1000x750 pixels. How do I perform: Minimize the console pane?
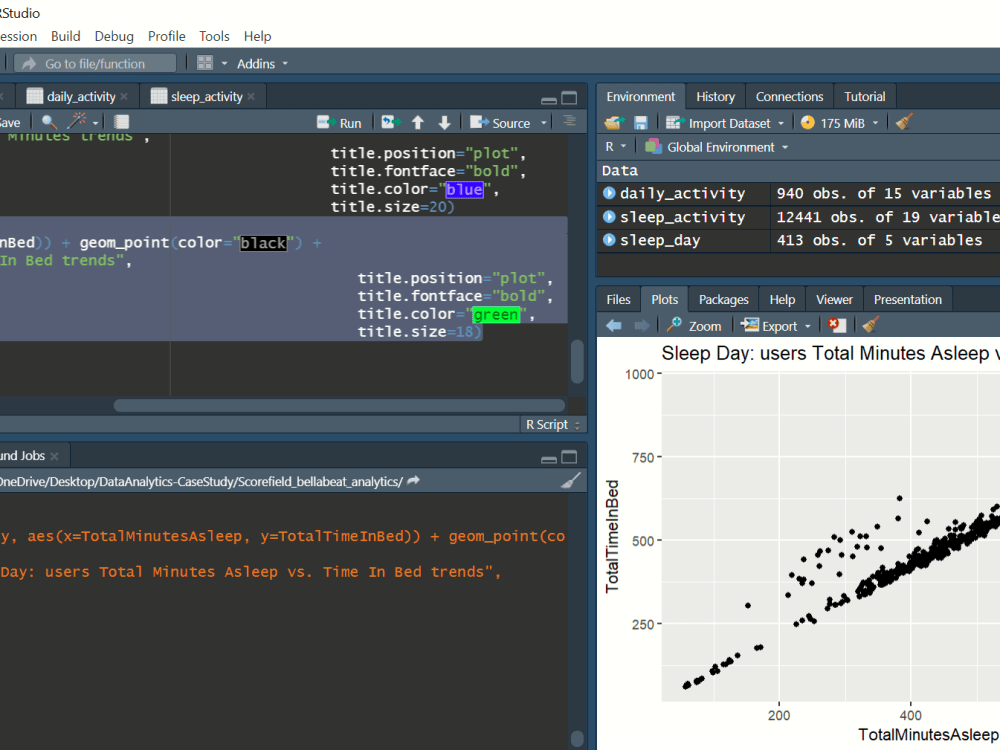548,458
